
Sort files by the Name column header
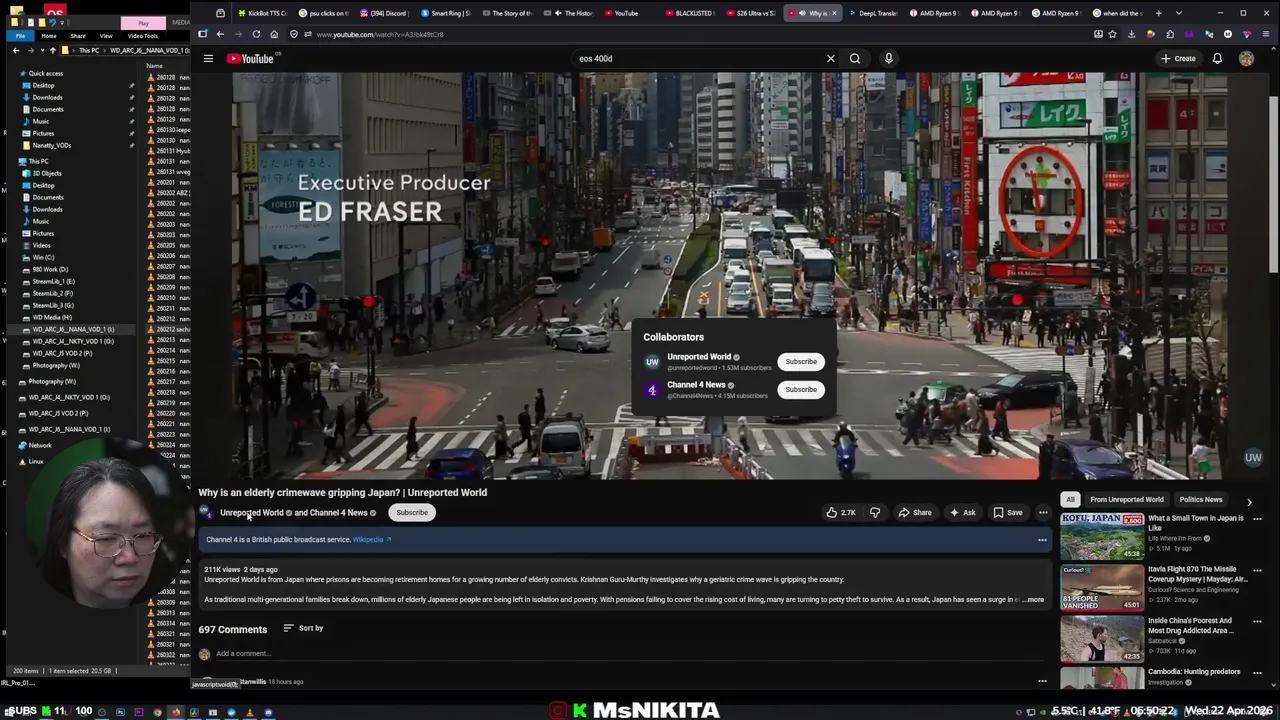click(x=154, y=66)
